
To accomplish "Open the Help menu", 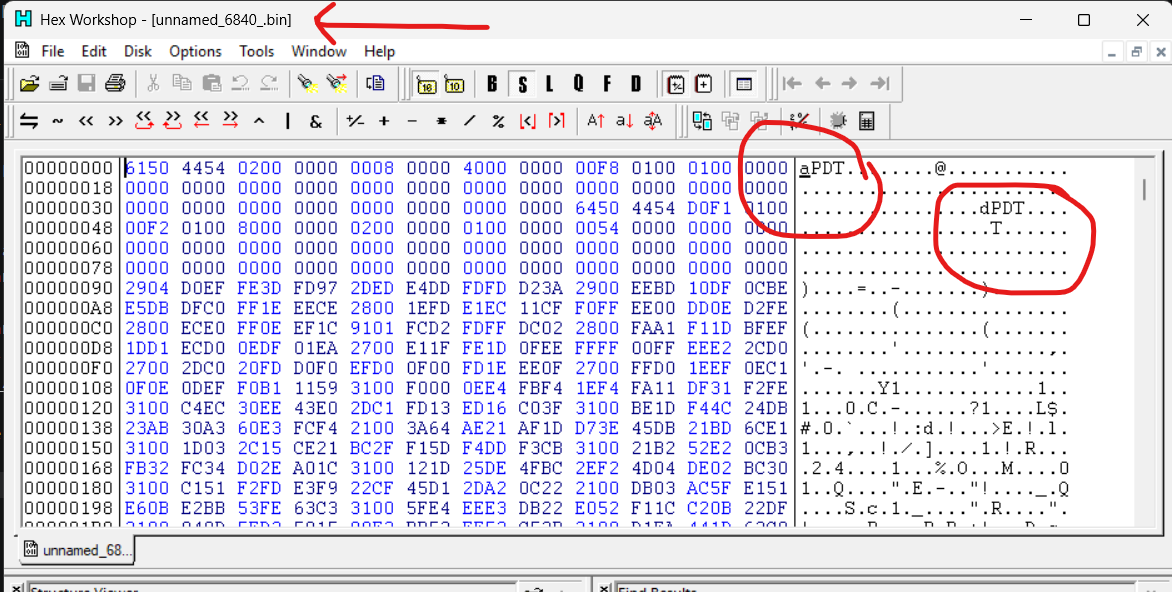I will [379, 51].
